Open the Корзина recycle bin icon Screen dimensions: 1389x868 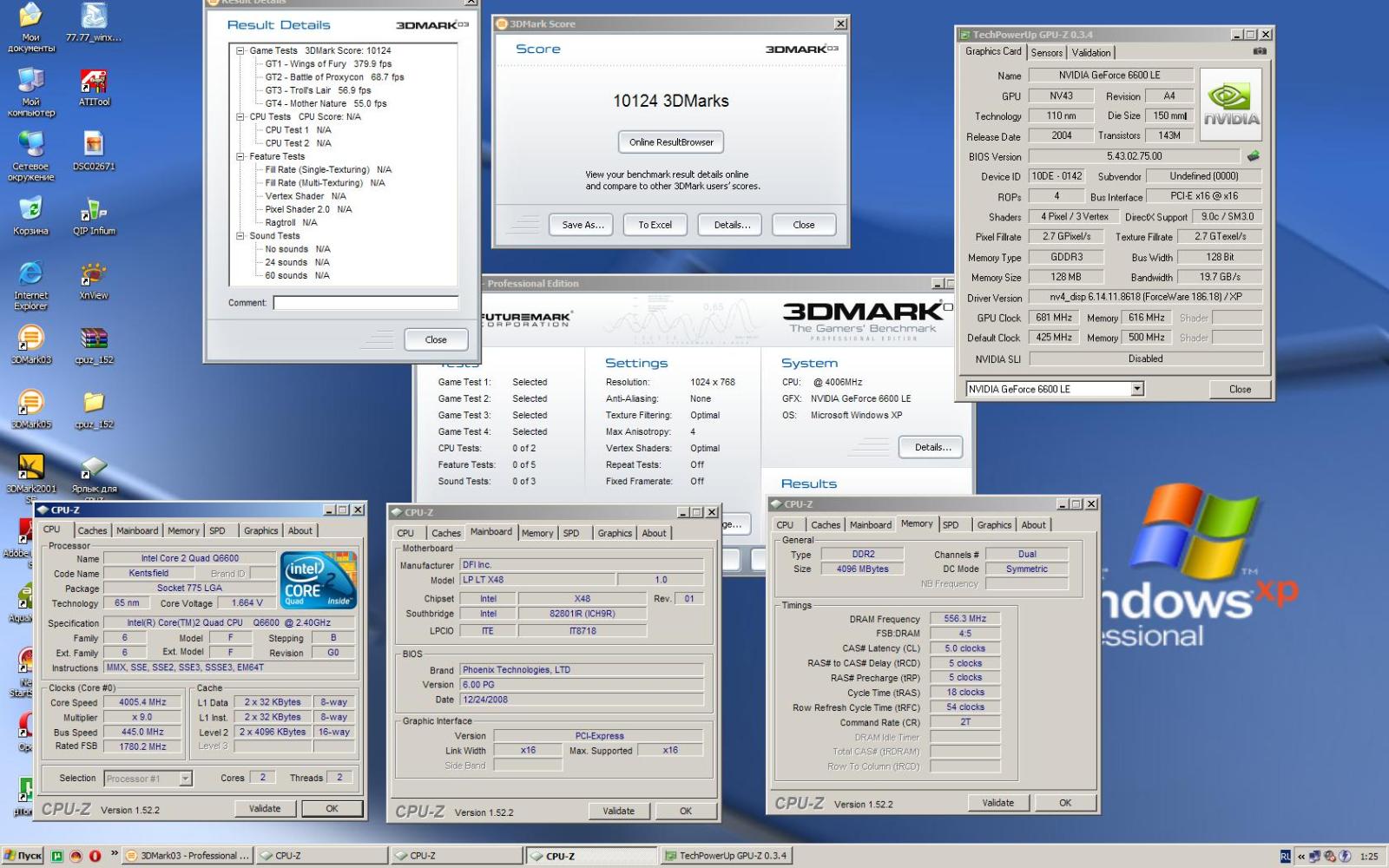[30, 216]
